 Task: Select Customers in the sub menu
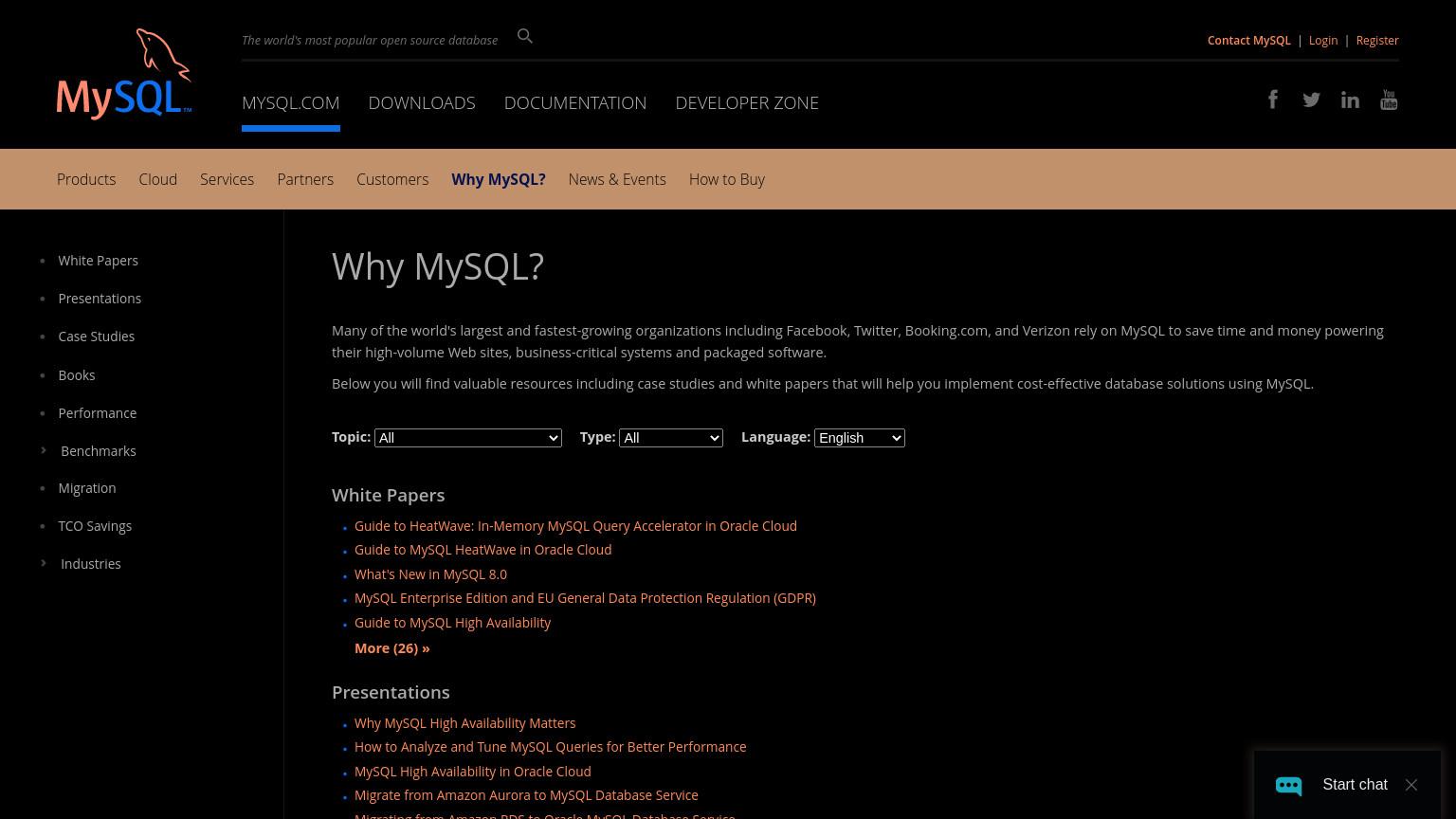[x=392, y=179]
